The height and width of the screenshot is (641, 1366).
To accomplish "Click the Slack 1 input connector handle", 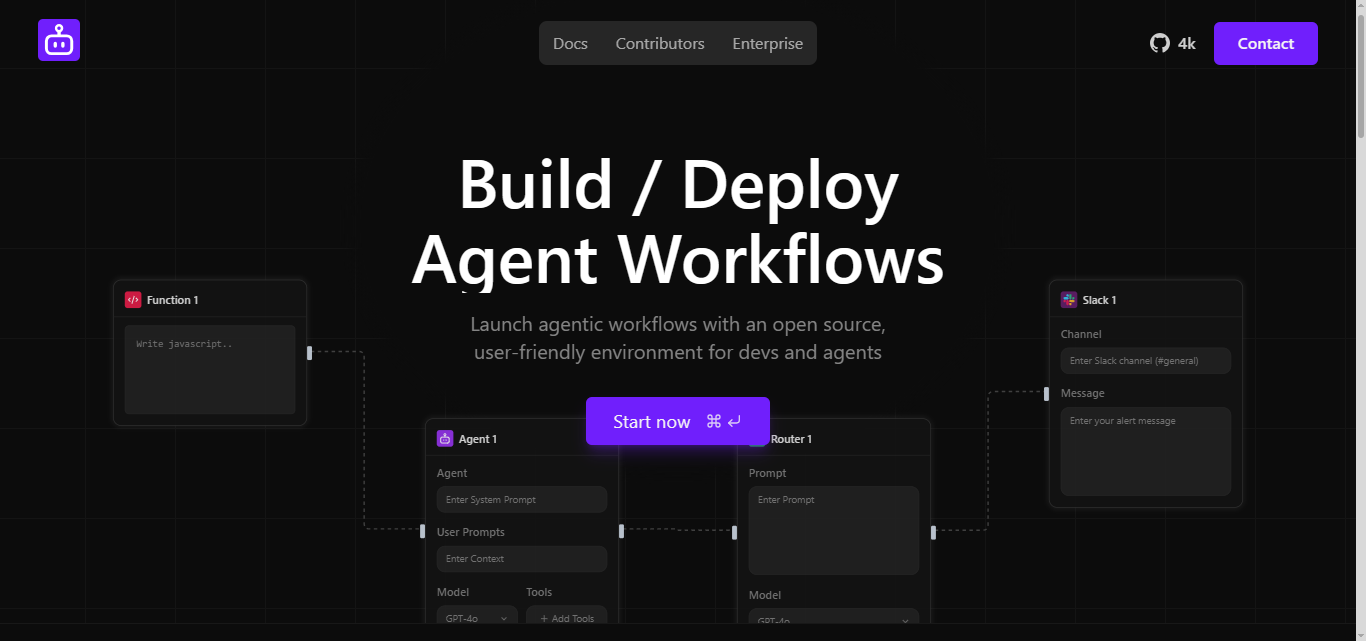I will (x=1046, y=393).
